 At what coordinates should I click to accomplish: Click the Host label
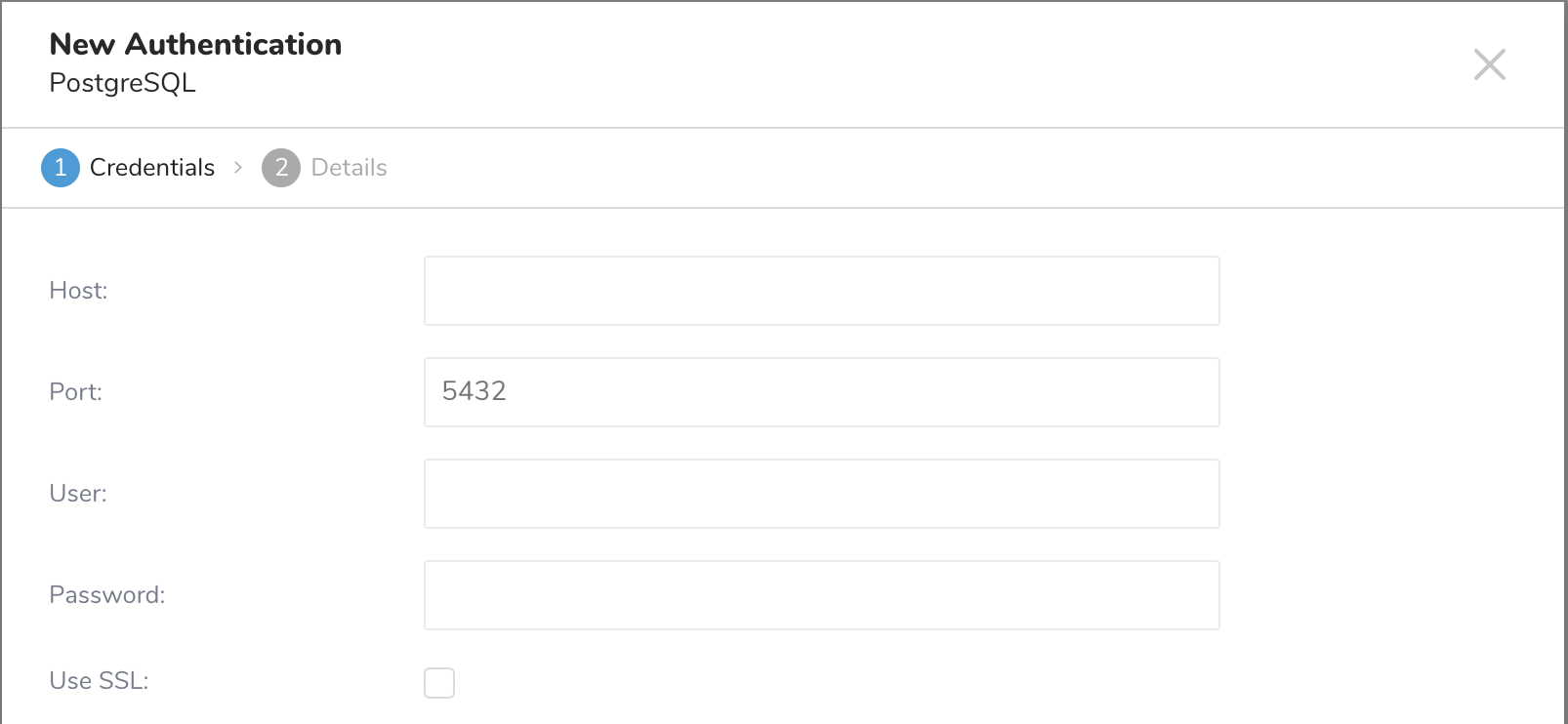[78, 291]
